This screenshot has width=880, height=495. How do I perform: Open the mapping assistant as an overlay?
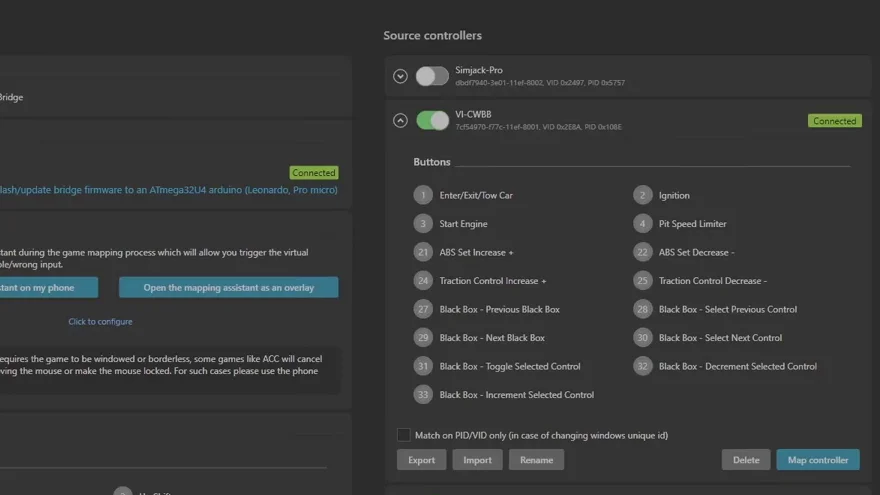tap(228, 287)
